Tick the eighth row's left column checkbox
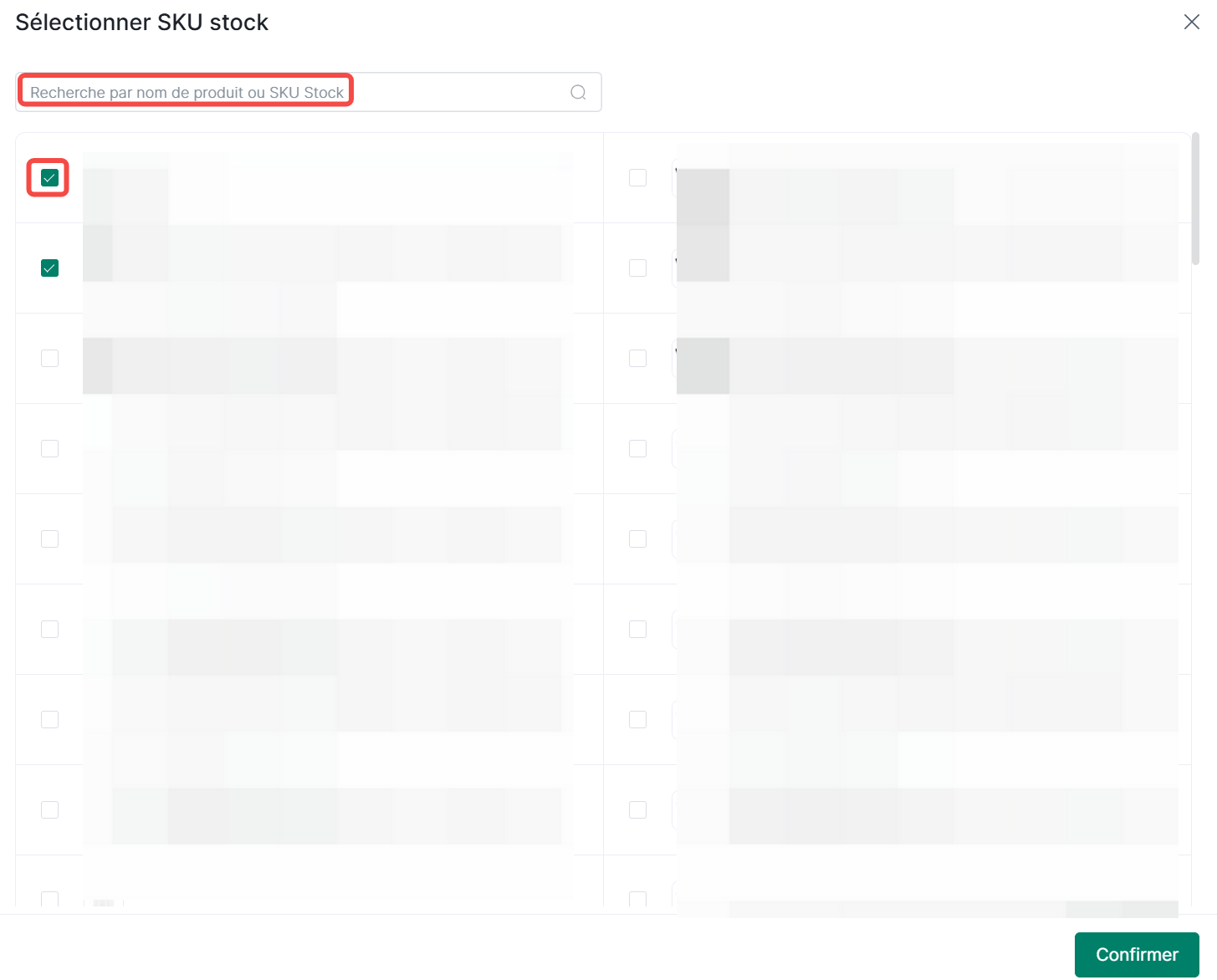The width and height of the screenshot is (1217, 980). [50, 810]
